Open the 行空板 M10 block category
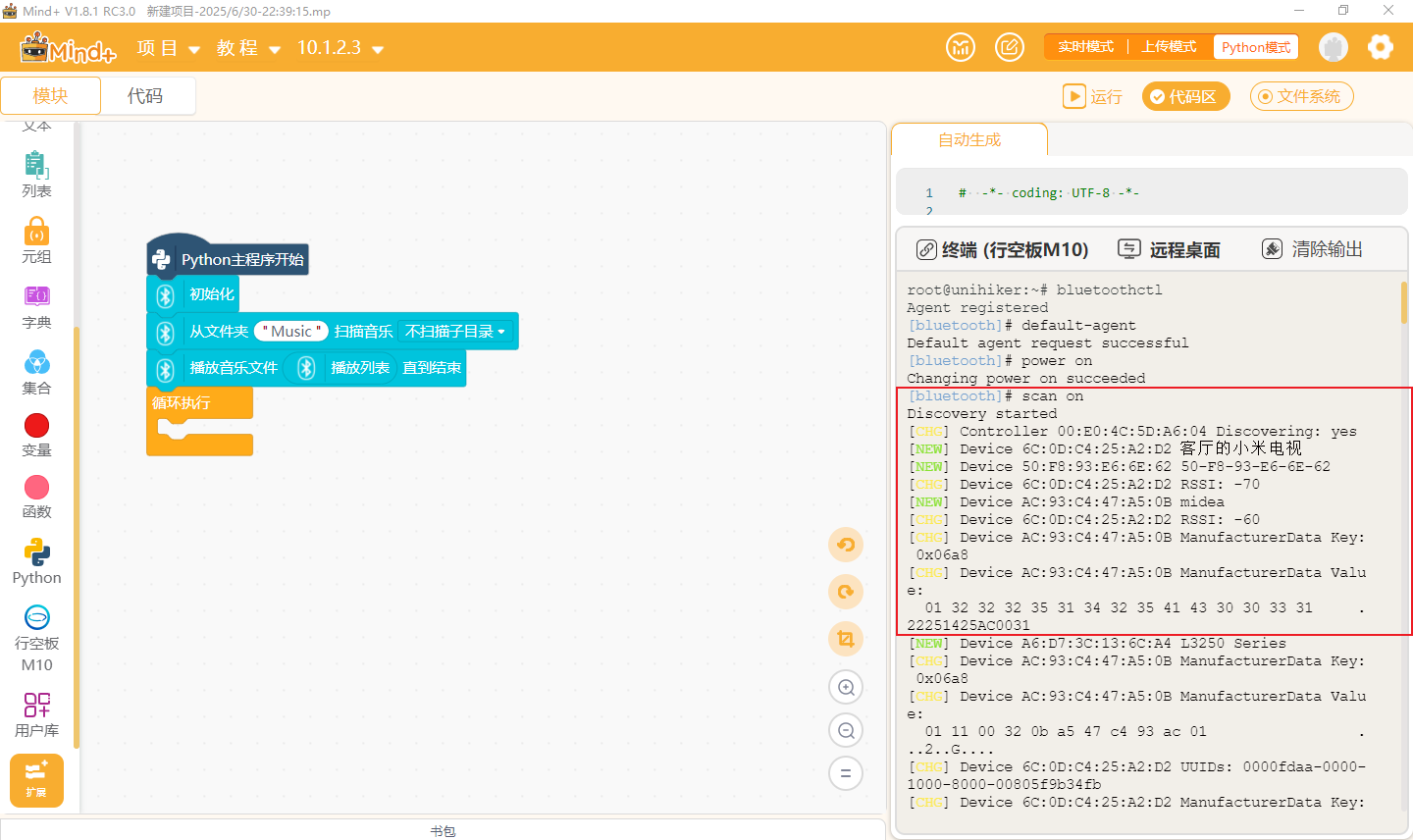 click(x=36, y=639)
